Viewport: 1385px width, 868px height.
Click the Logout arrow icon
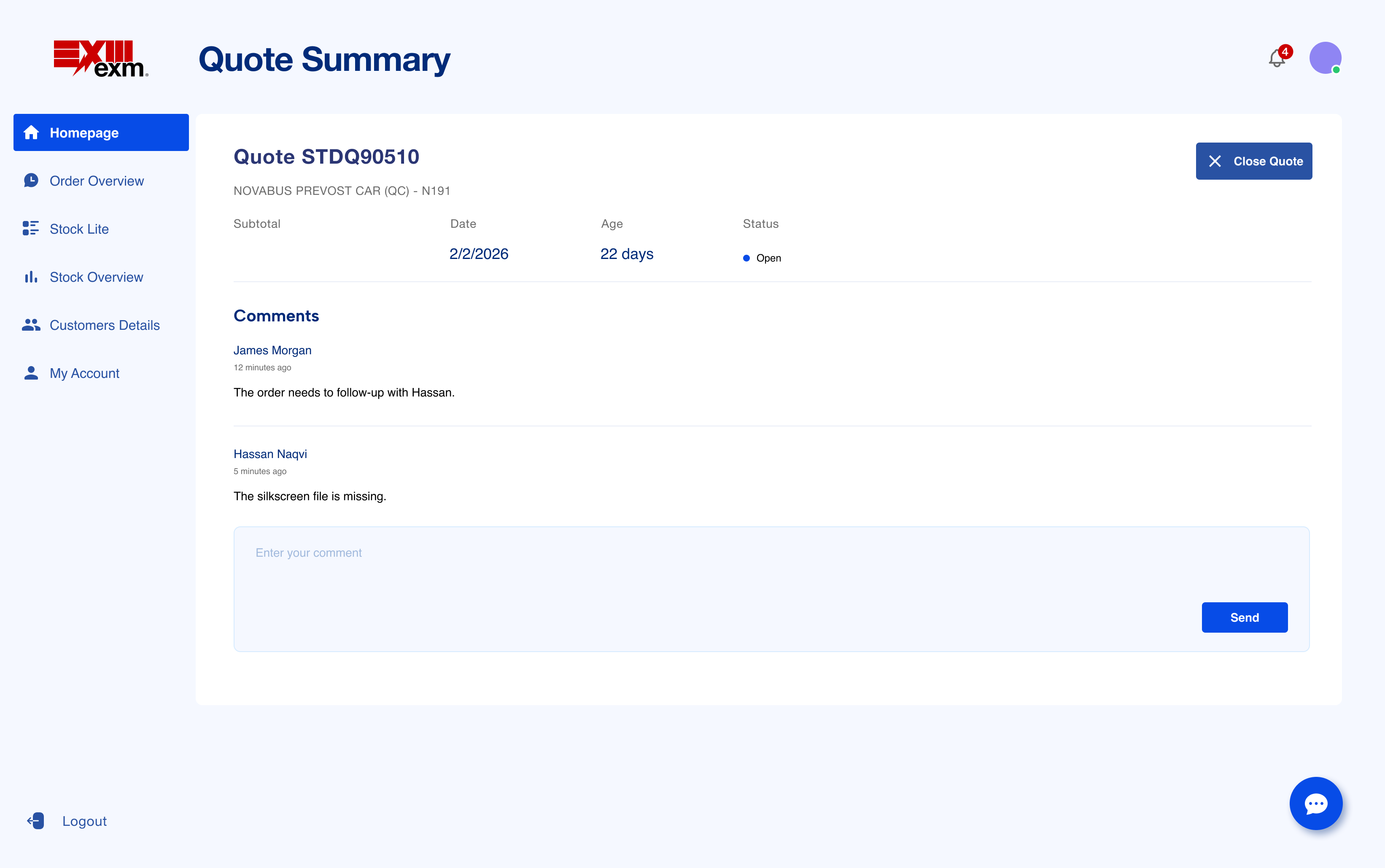[x=35, y=821]
